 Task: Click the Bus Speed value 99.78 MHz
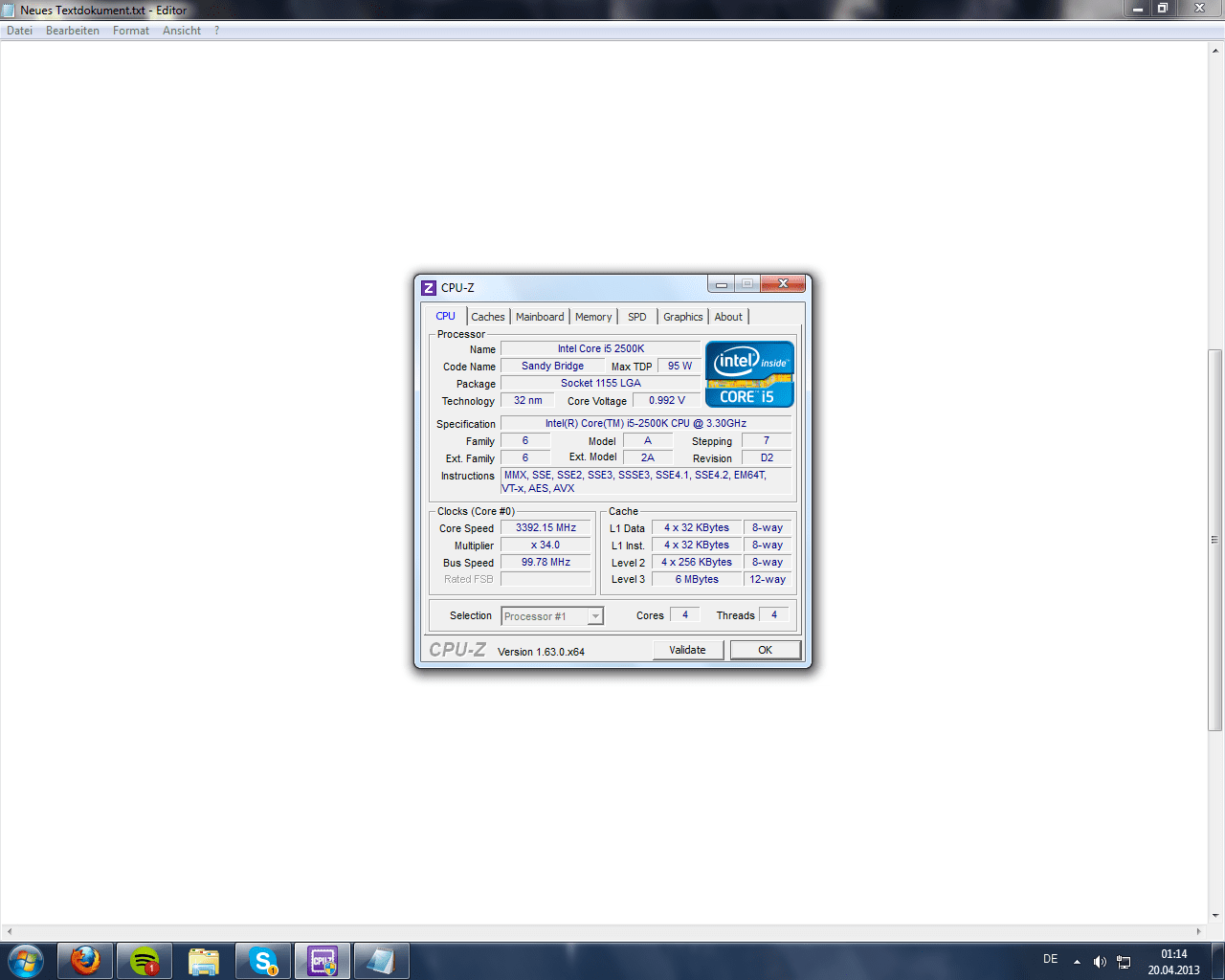click(x=546, y=562)
